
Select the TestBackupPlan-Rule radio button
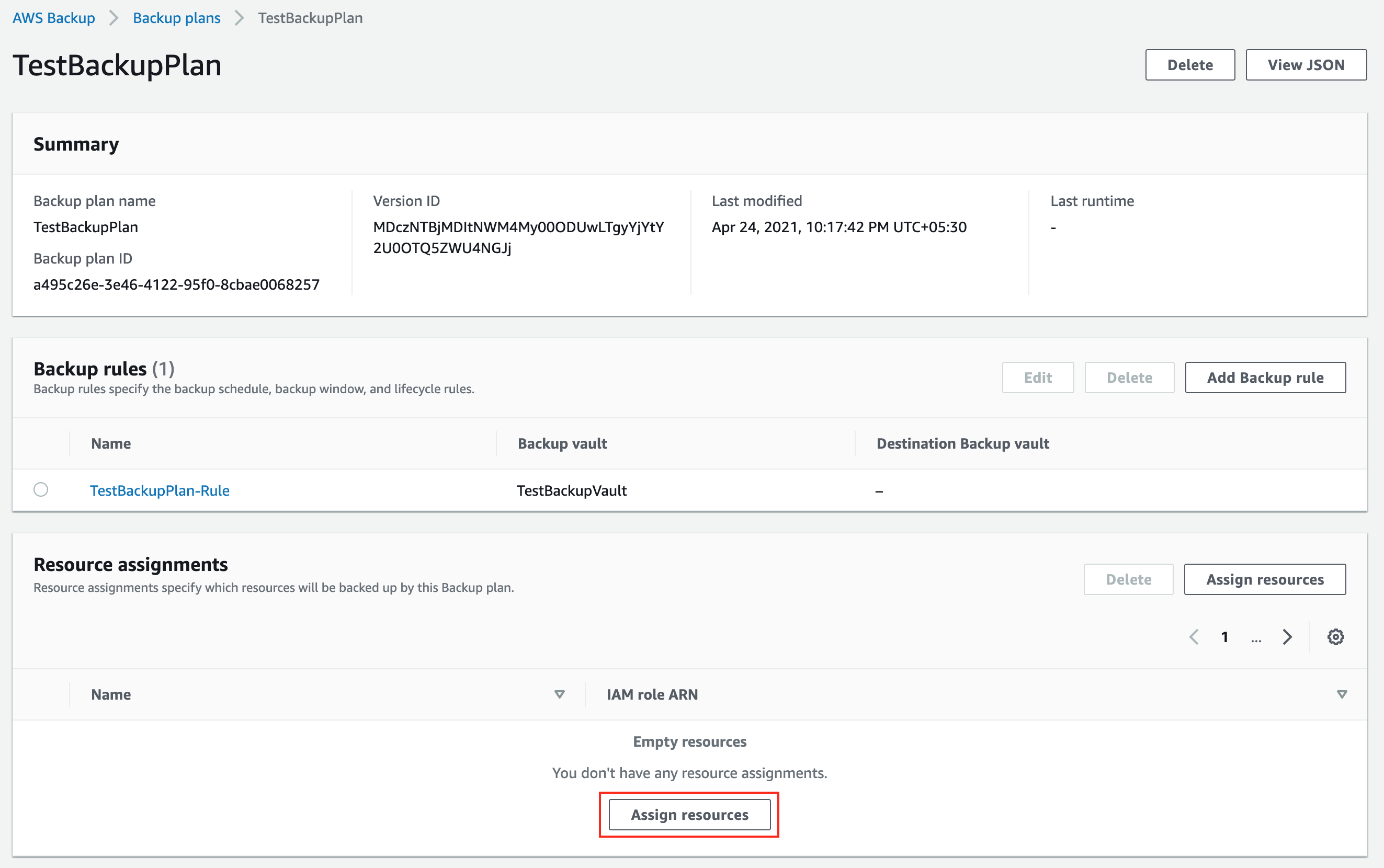pos(41,489)
